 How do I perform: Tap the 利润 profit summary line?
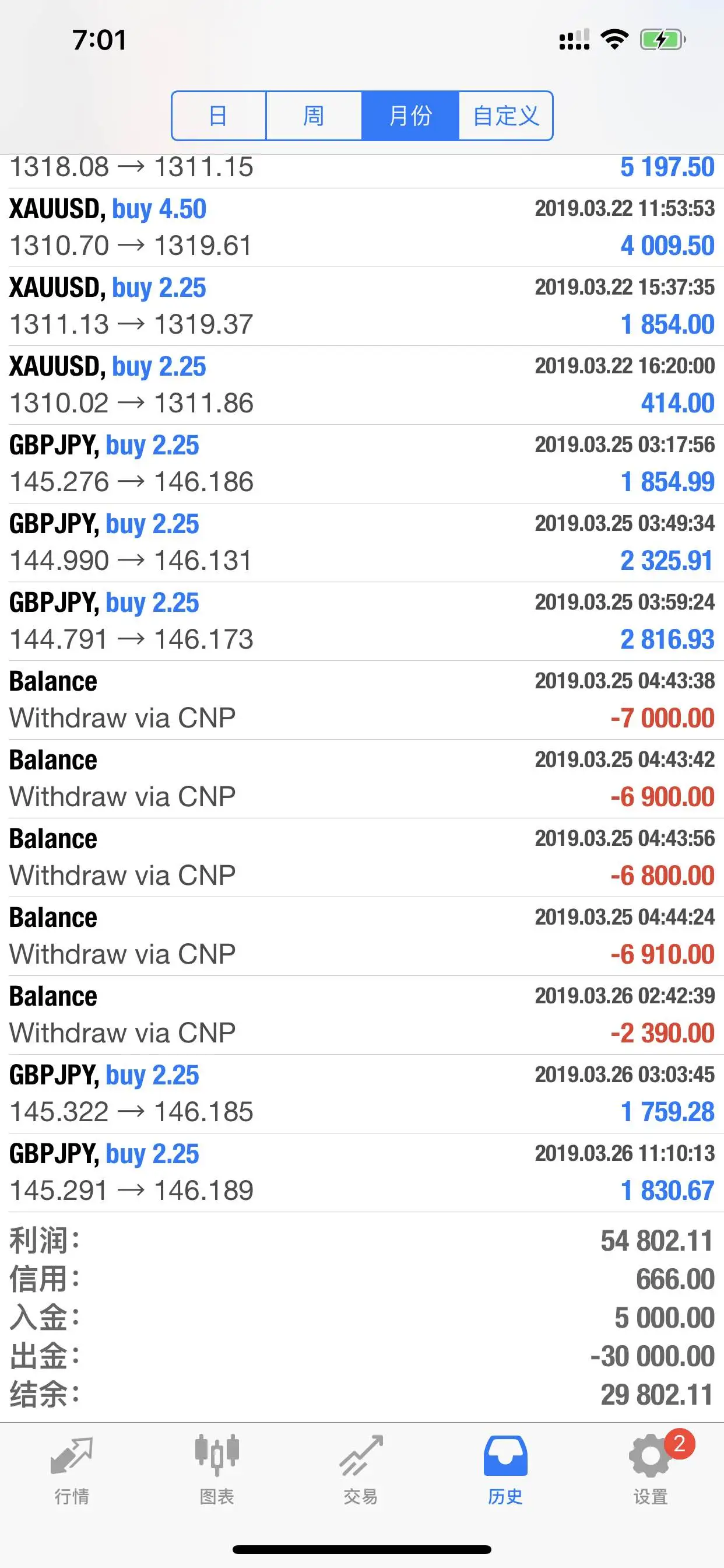pos(362,1241)
